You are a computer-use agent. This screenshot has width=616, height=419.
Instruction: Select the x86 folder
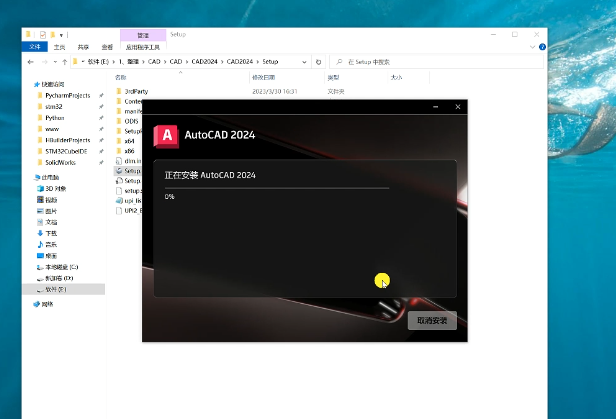tap(129, 151)
